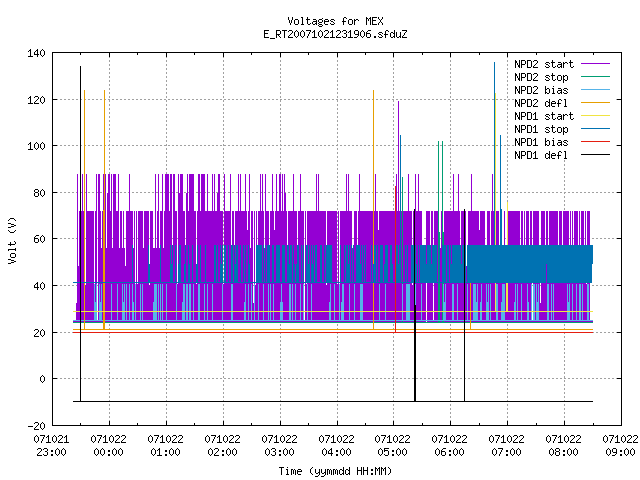640x480 pixels.
Task: Click the 071022 04:00 time tick label
Action: (x=336, y=446)
